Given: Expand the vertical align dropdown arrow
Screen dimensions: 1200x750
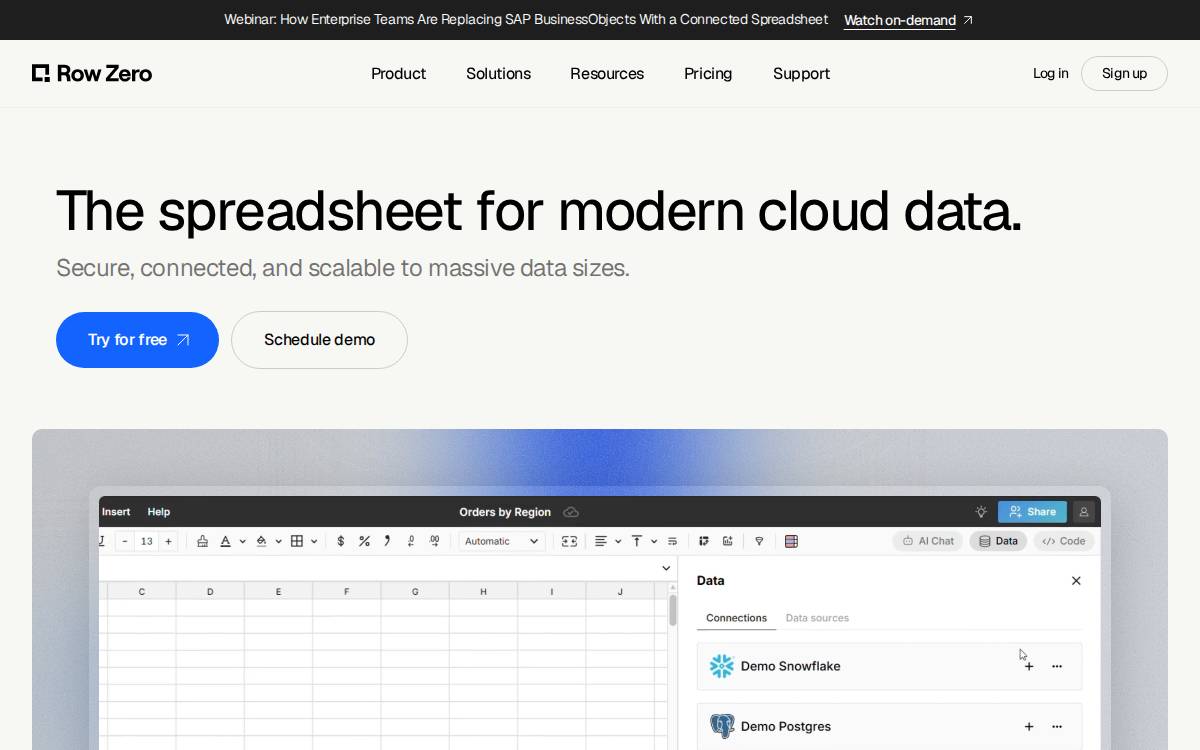Looking at the screenshot, I should point(654,541).
